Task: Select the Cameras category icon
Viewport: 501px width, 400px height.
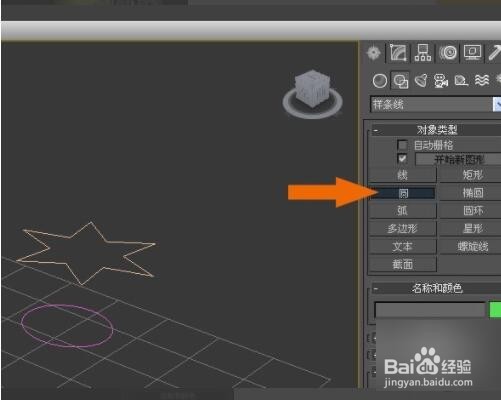Action: pyautogui.click(x=441, y=81)
